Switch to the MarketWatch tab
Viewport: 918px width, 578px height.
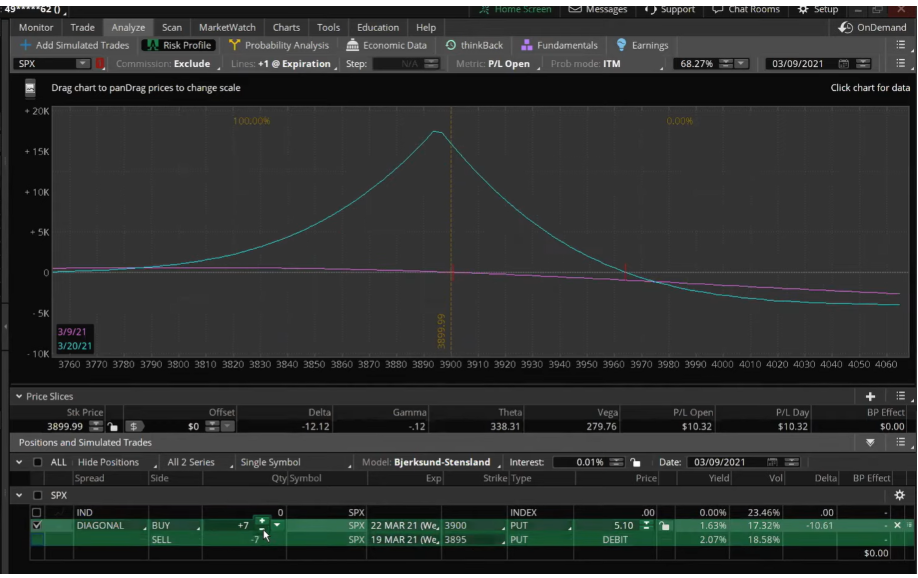(x=227, y=27)
